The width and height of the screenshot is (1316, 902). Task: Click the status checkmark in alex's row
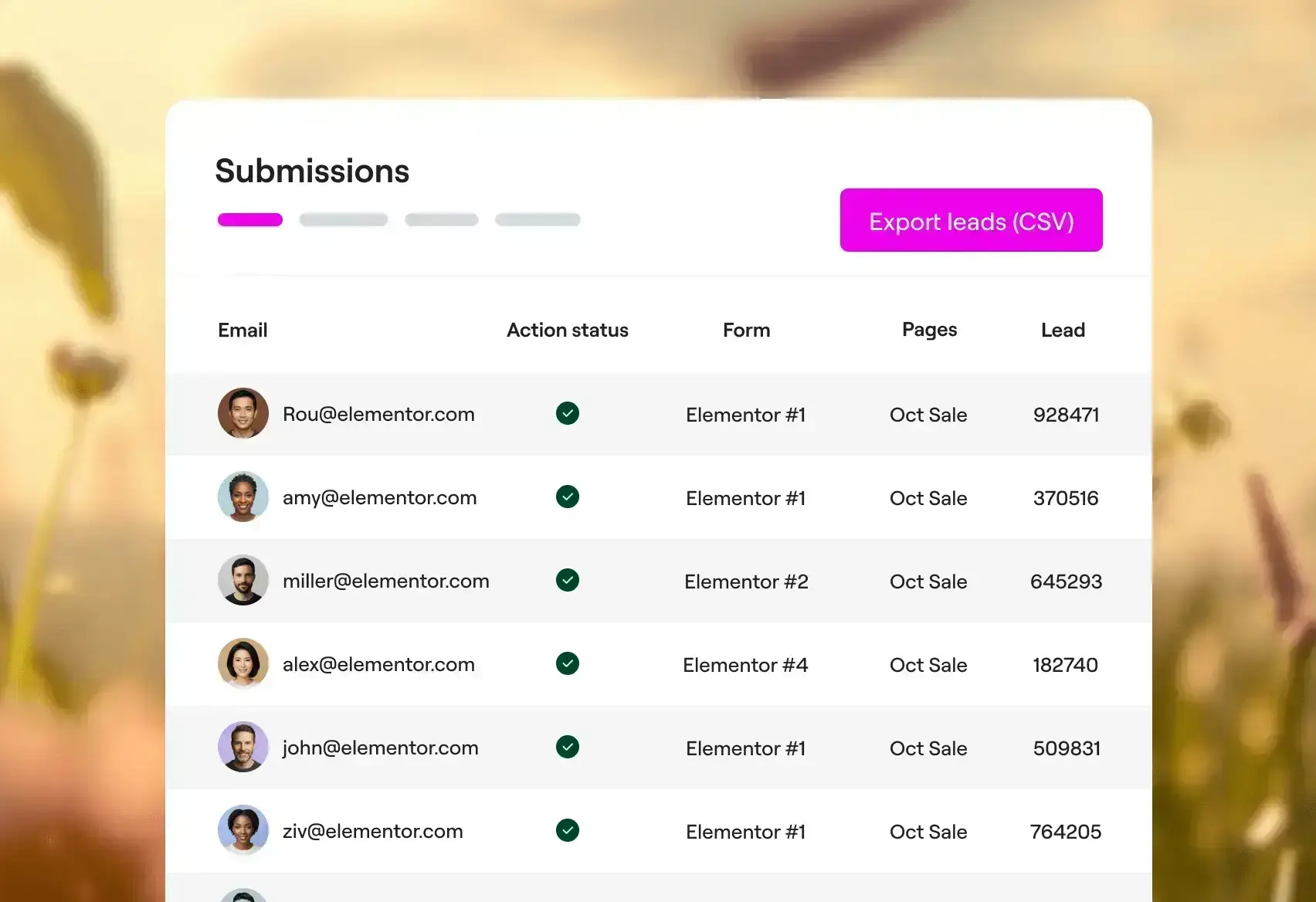tap(568, 663)
